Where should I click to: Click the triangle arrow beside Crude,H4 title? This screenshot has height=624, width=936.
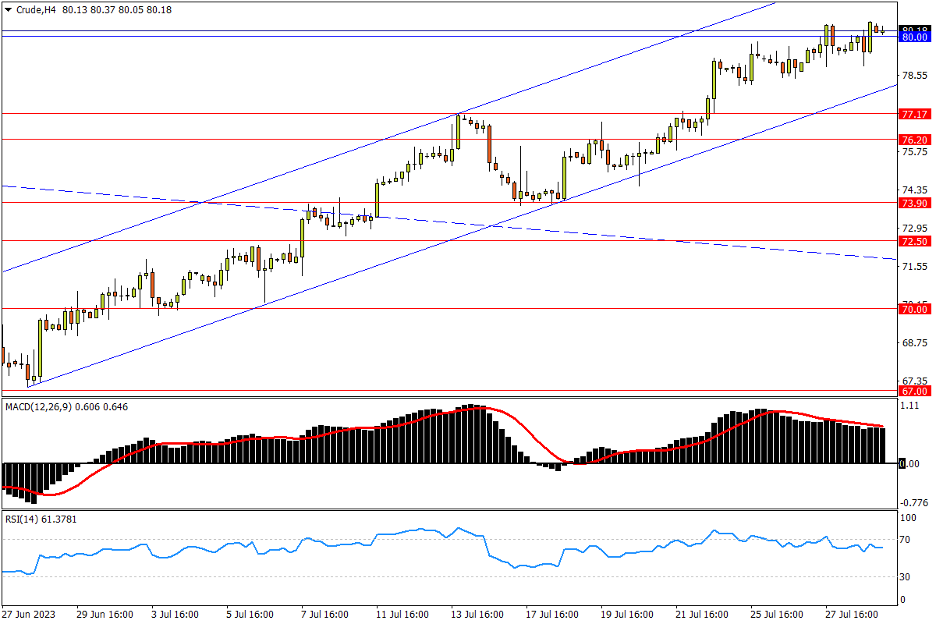click(x=8, y=10)
